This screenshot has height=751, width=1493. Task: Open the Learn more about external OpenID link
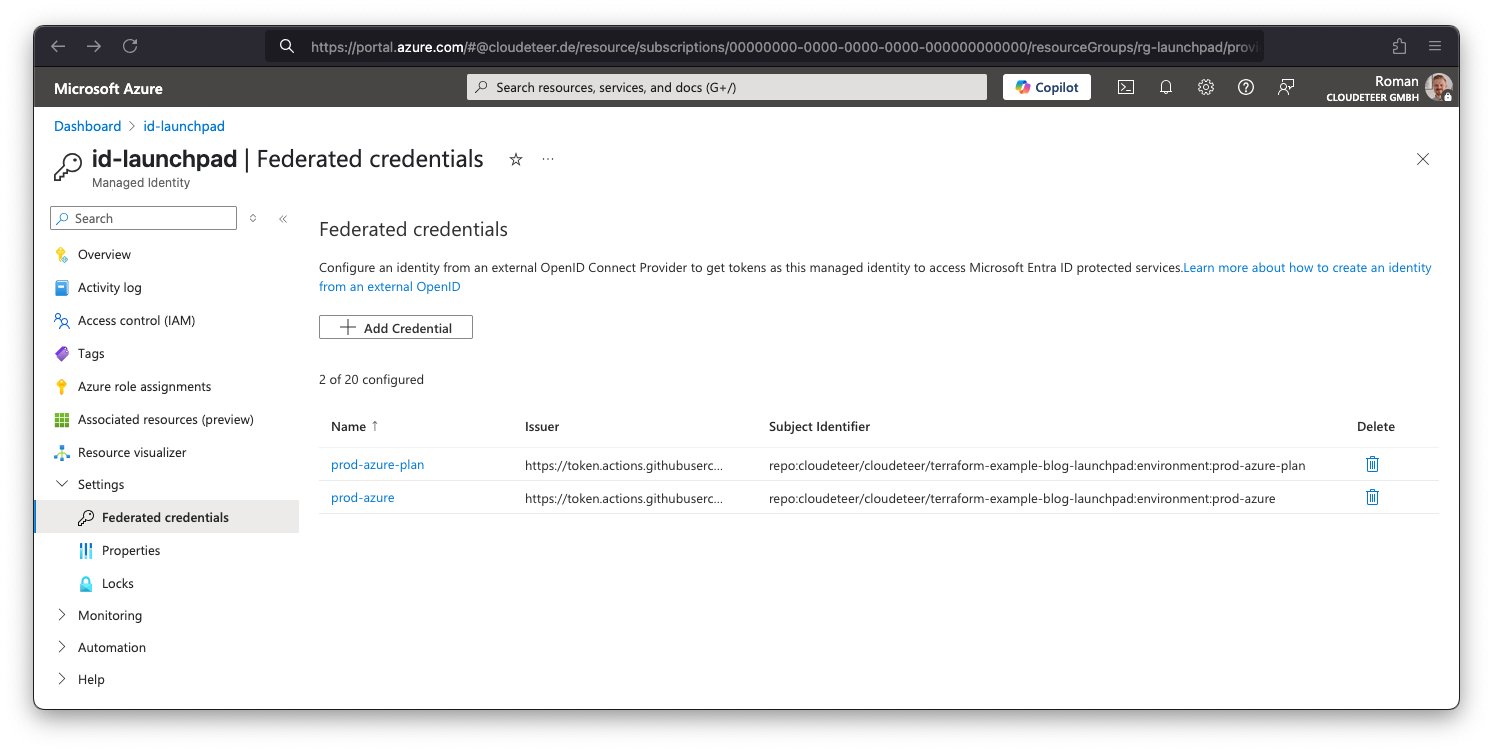click(x=875, y=277)
